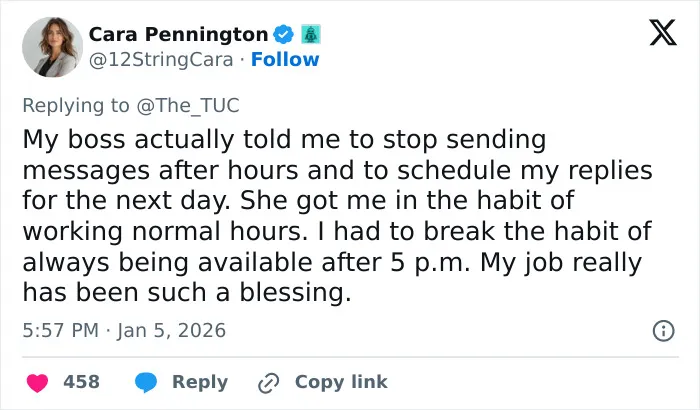Click the teal affiliate badge beside name
The height and width of the screenshot is (410, 700).
click(x=311, y=34)
